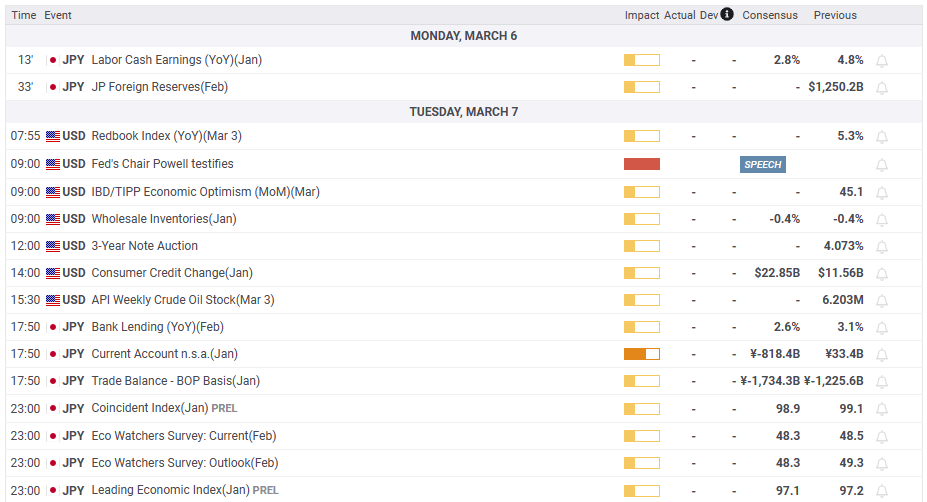Click the Consensus column header

tap(770, 15)
